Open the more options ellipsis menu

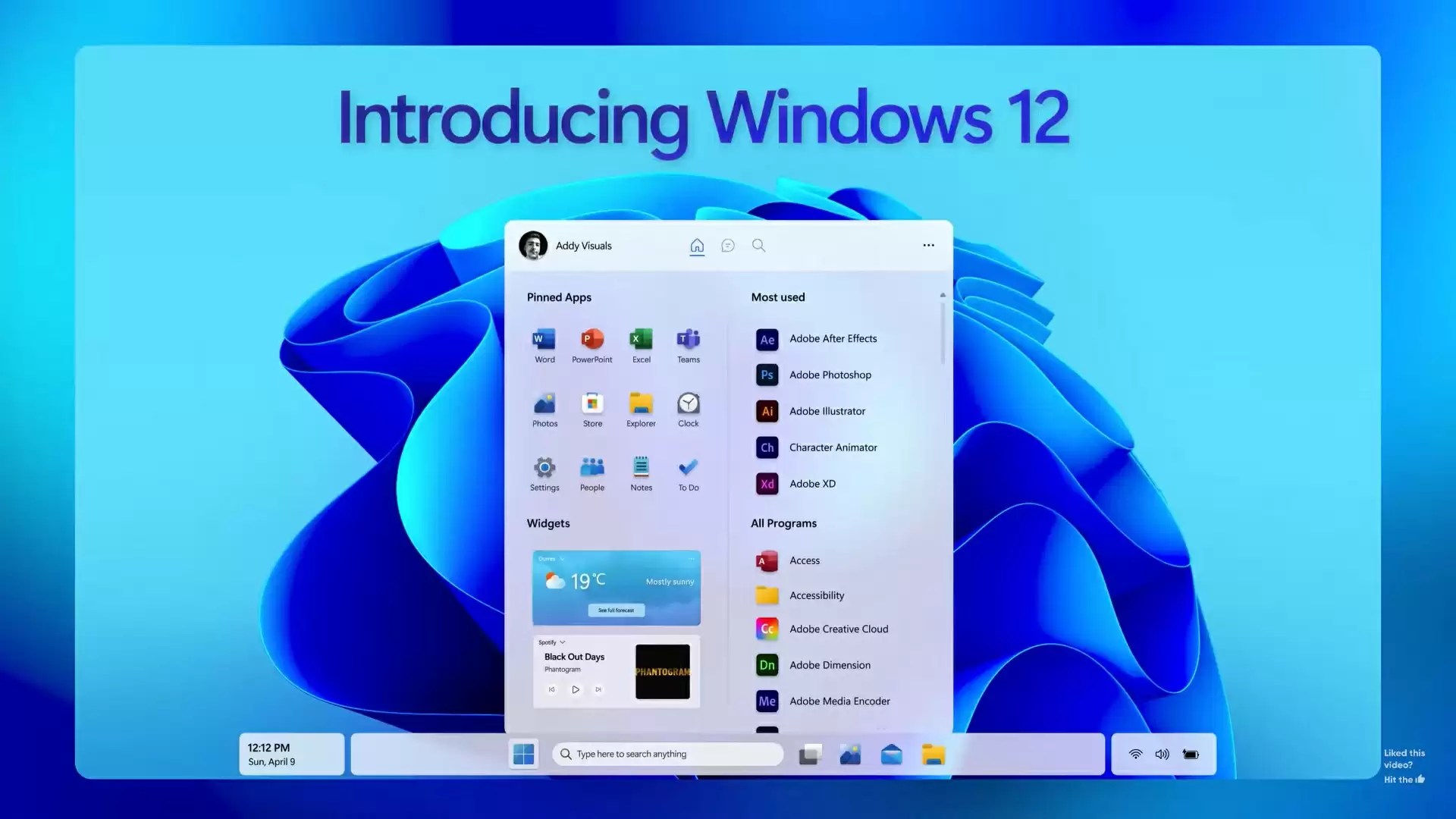(928, 245)
